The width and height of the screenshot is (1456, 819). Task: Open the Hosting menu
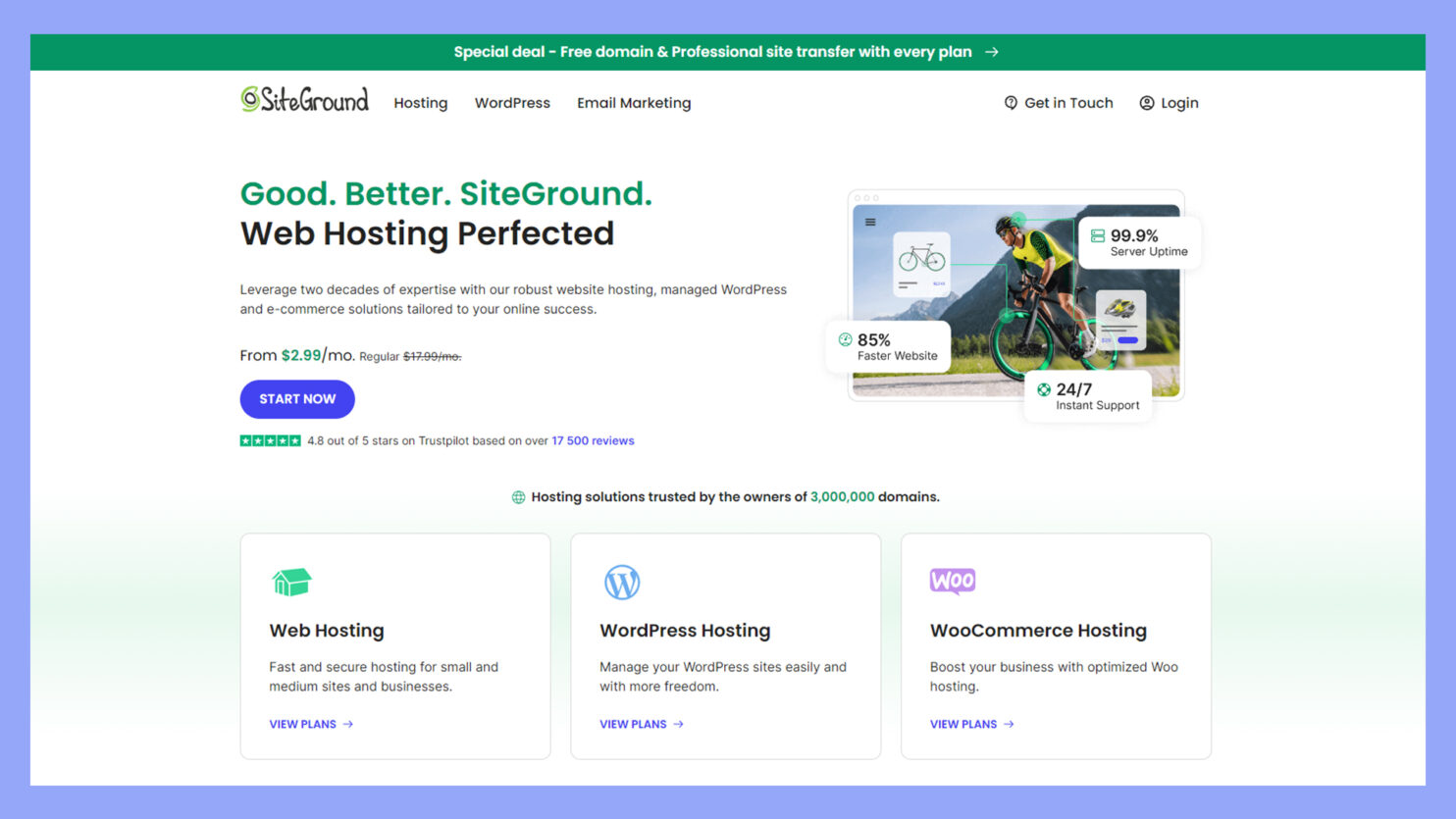[420, 102]
